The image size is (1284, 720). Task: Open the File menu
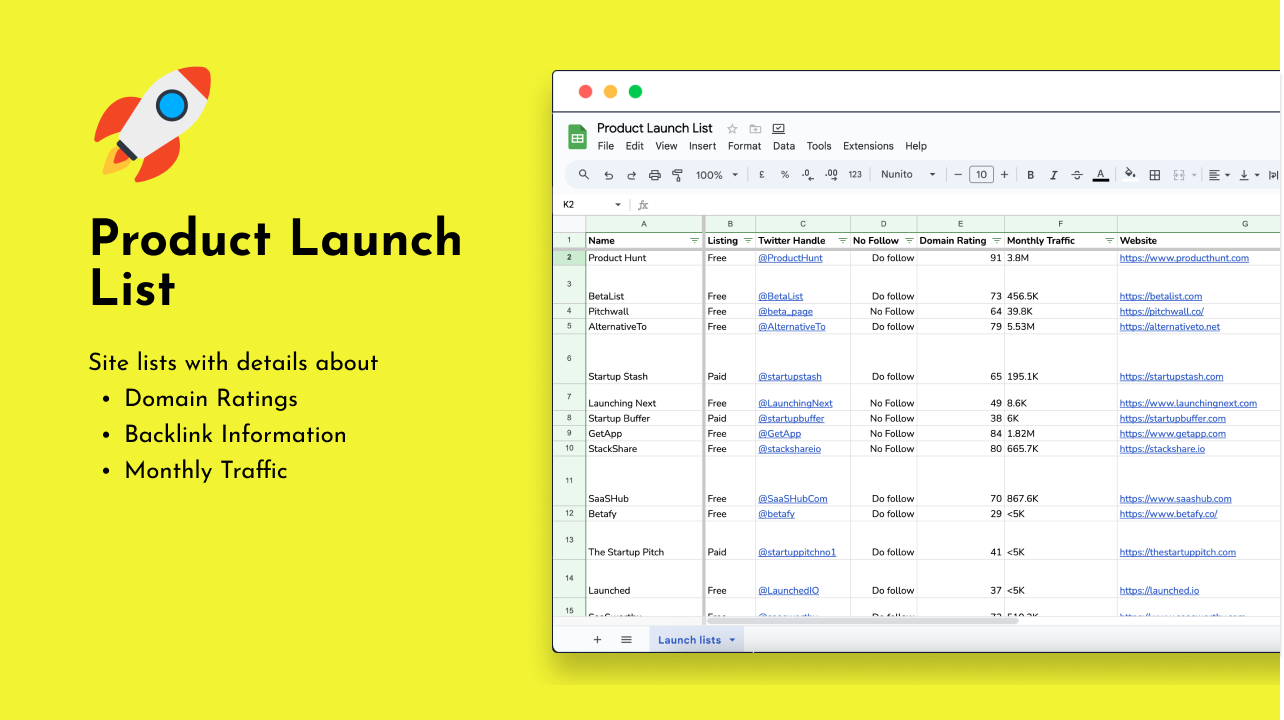point(606,146)
